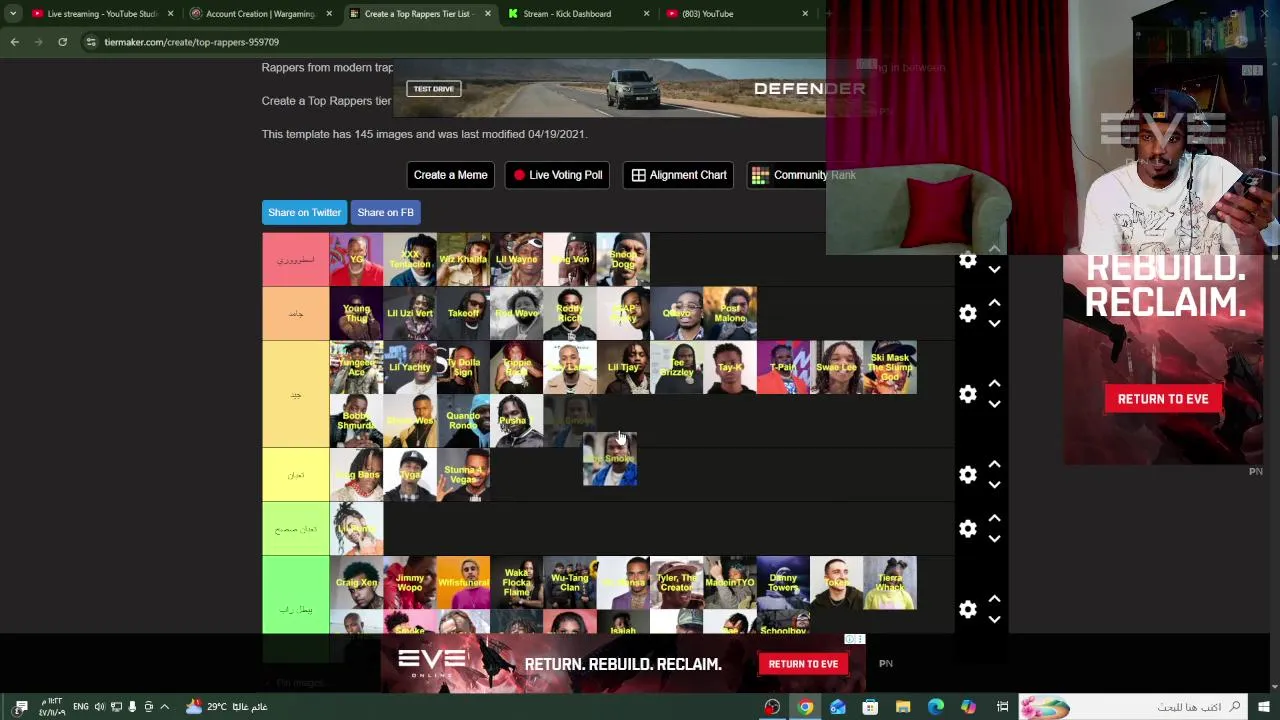Share the tier list on Twitter
The height and width of the screenshot is (720, 1280).
pyautogui.click(x=304, y=212)
